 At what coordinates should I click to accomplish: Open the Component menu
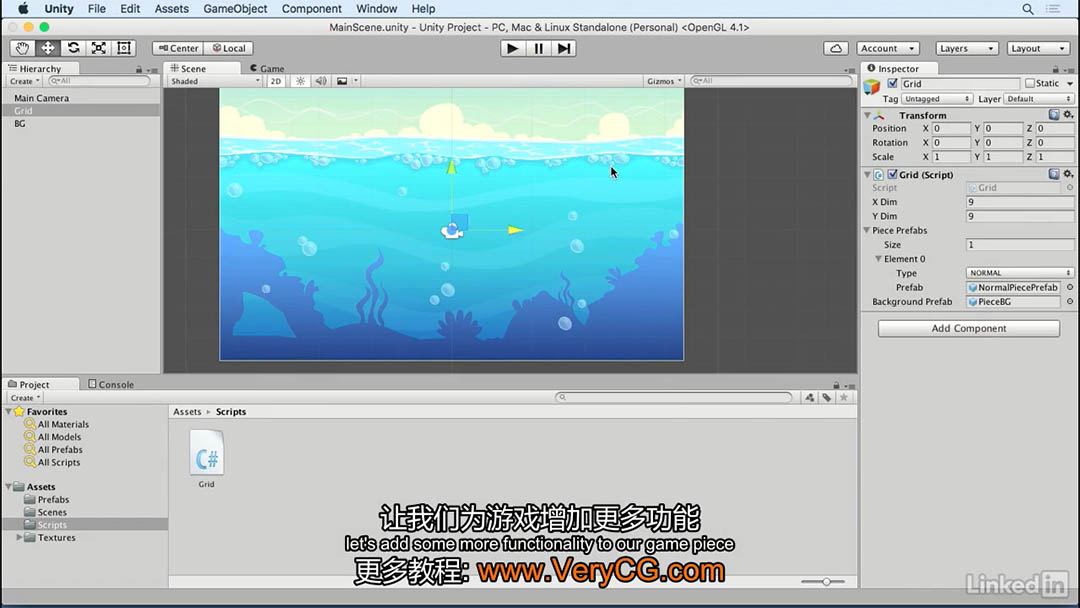[x=311, y=9]
